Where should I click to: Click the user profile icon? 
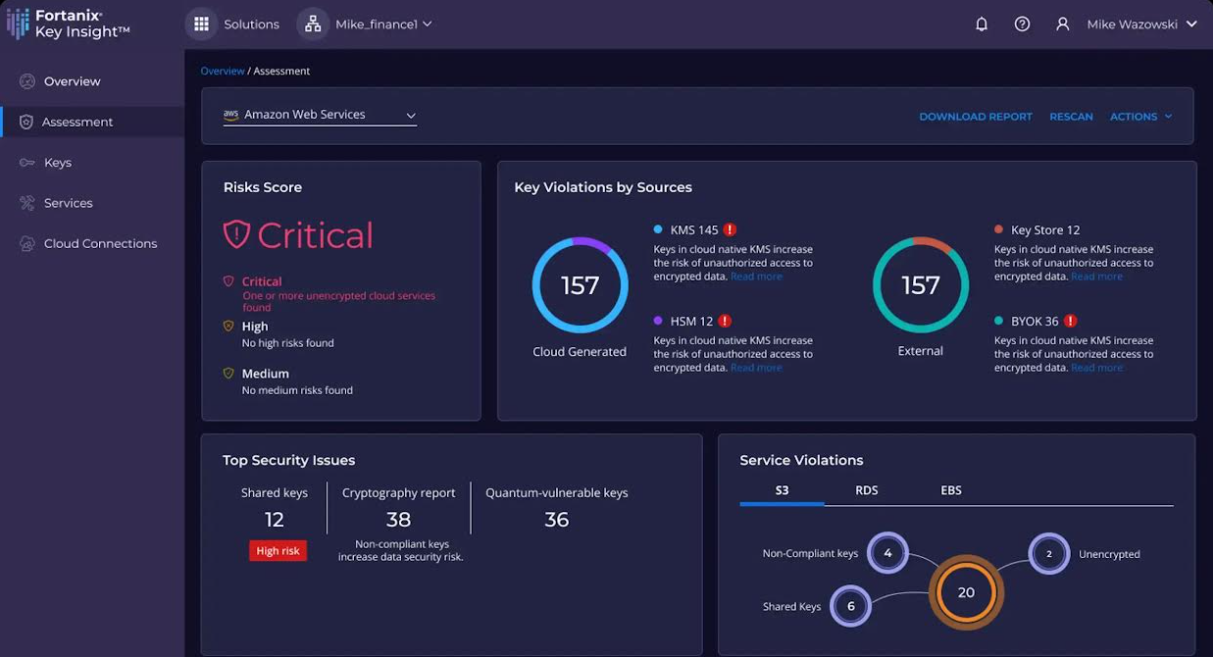tap(1063, 24)
